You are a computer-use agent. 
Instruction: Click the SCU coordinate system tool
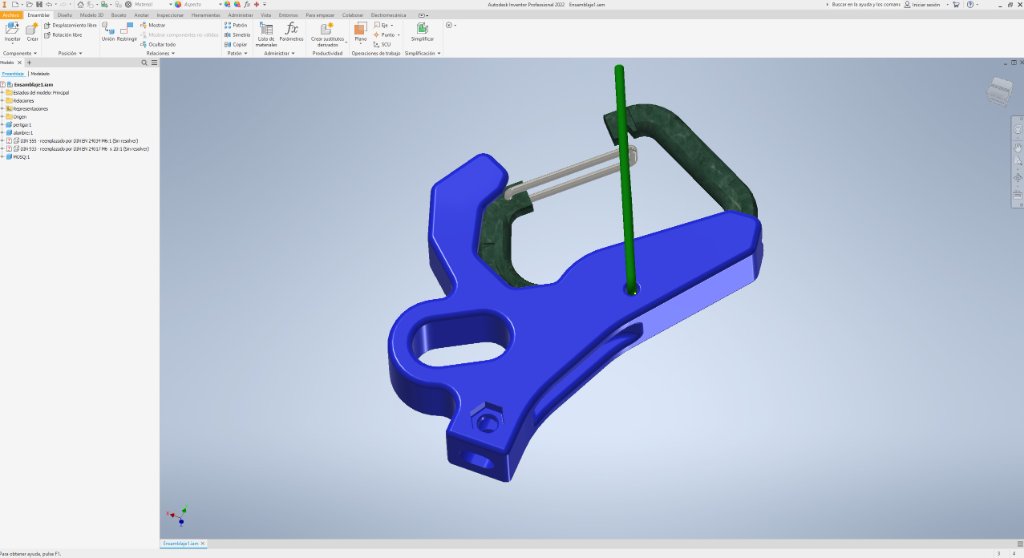click(382, 44)
